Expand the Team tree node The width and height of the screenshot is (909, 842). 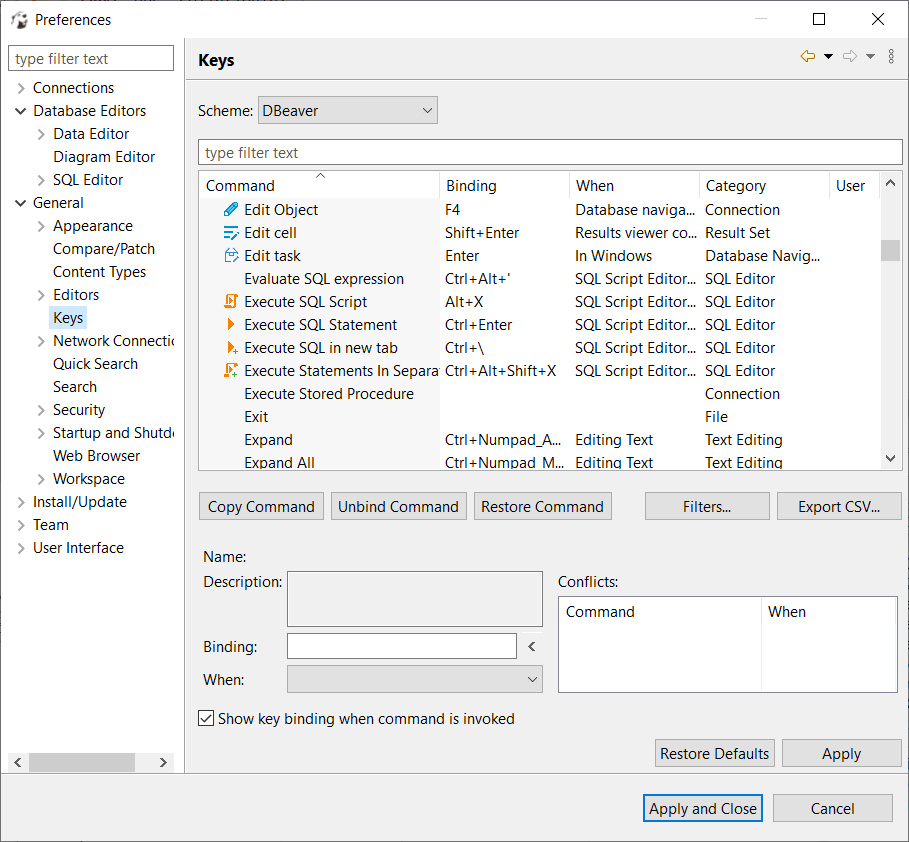pos(21,525)
